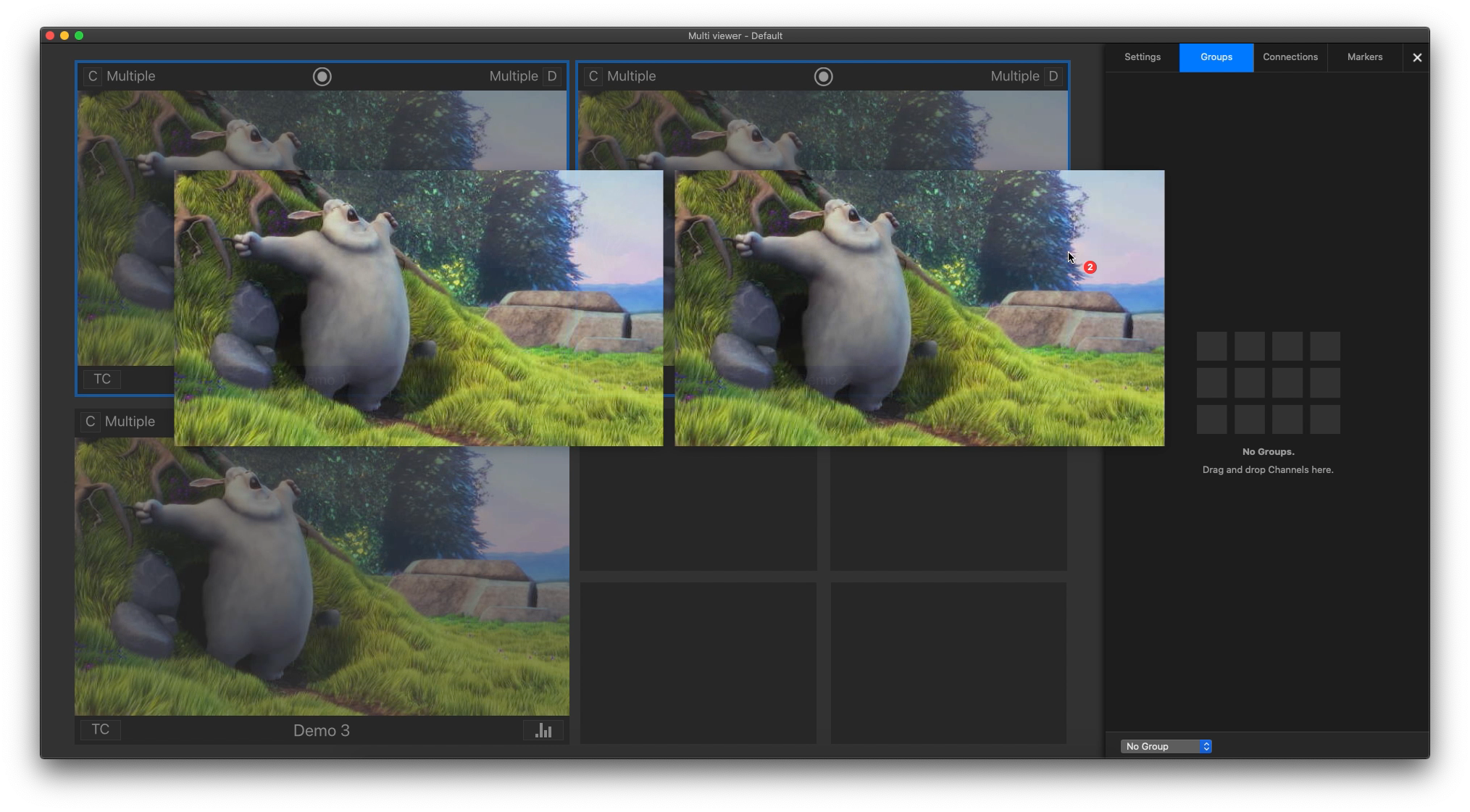The width and height of the screenshot is (1470, 812).
Task: Toggle record button on second channel
Action: [x=823, y=76]
